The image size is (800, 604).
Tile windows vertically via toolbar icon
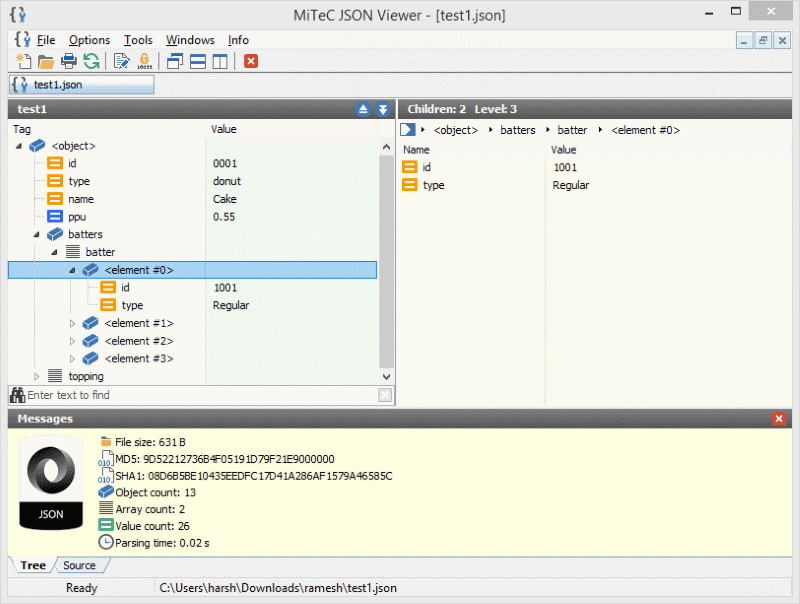(x=220, y=62)
